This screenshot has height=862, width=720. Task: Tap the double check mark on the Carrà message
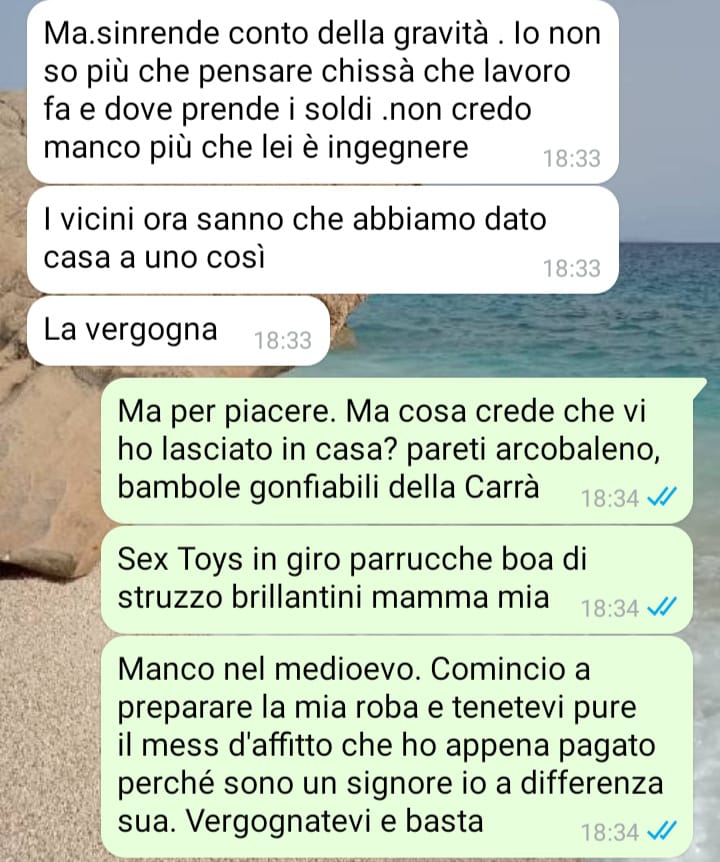coord(662,498)
